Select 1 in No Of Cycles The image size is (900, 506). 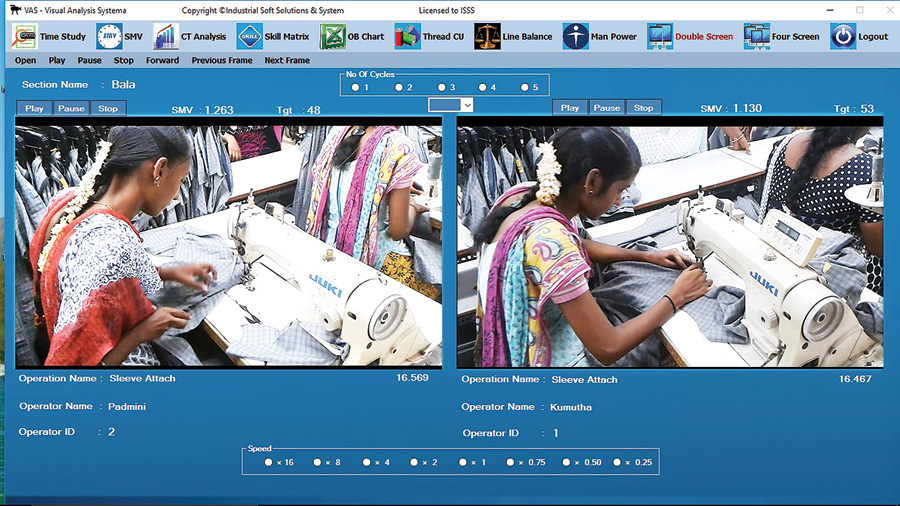pyautogui.click(x=355, y=87)
